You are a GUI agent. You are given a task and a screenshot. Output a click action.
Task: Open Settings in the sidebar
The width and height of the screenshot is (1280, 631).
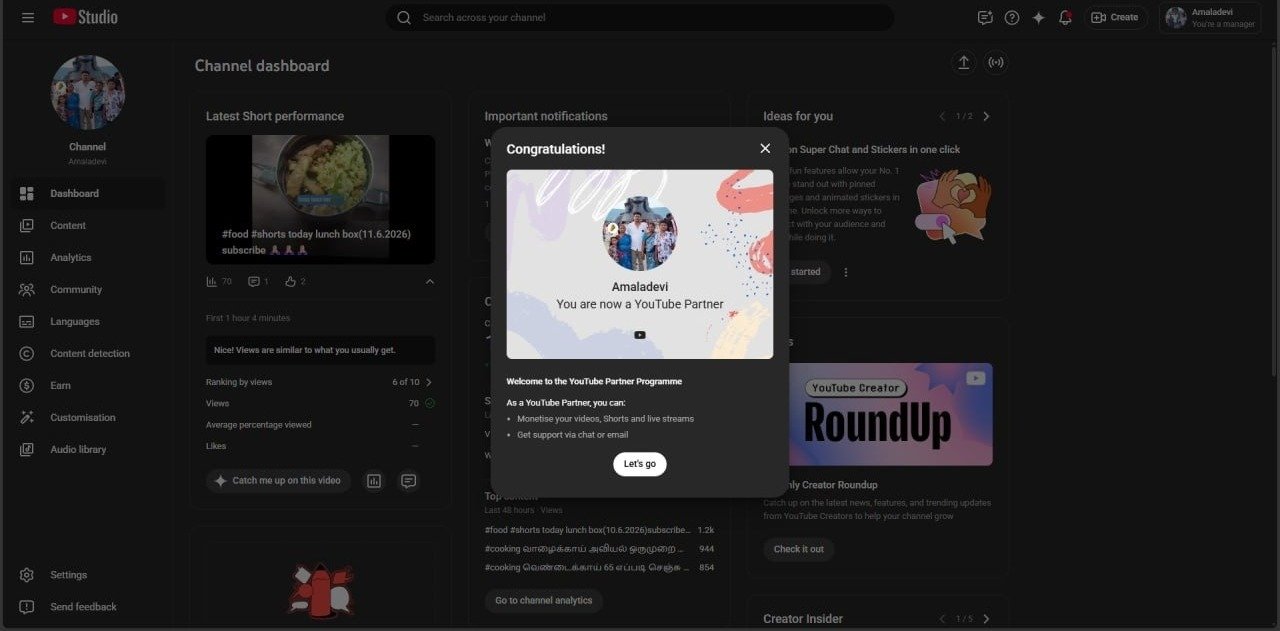(x=88, y=575)
